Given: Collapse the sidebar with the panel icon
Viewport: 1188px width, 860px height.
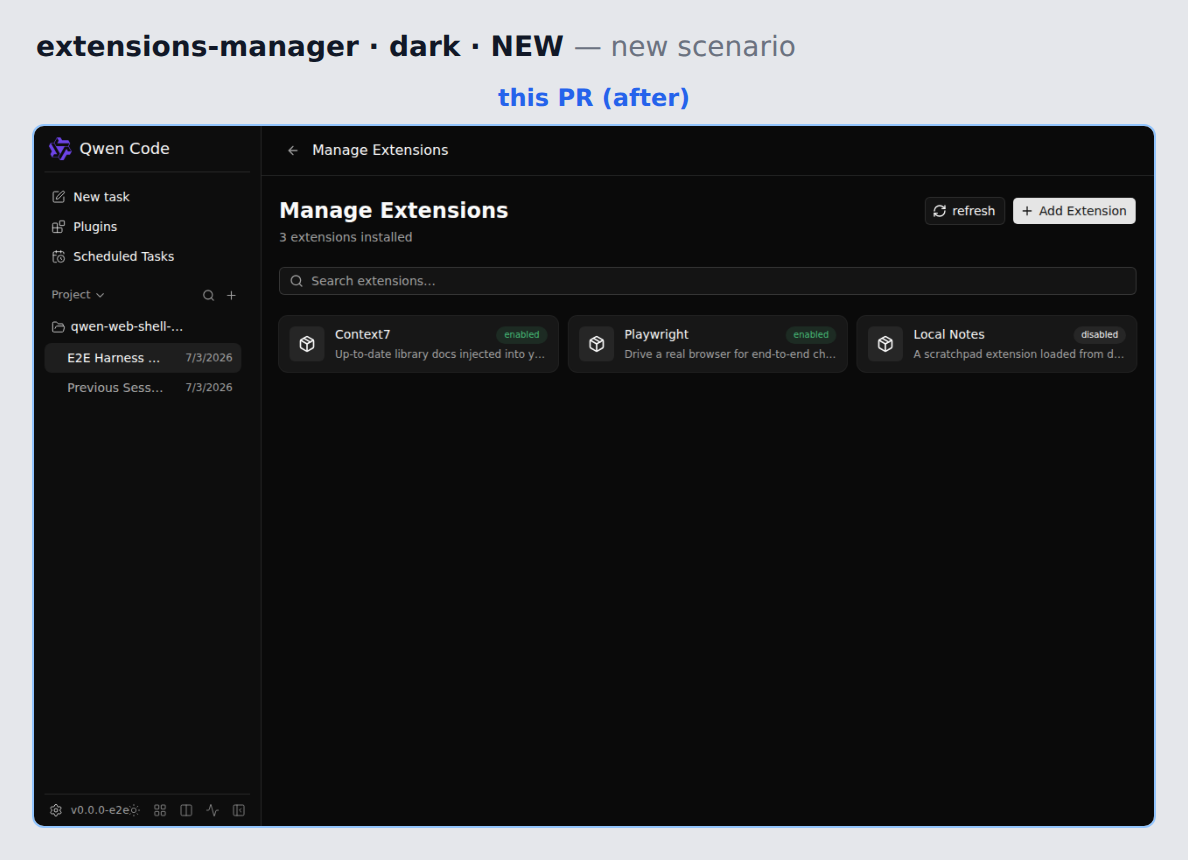Looking at the screenshot, I should point(239,810).
